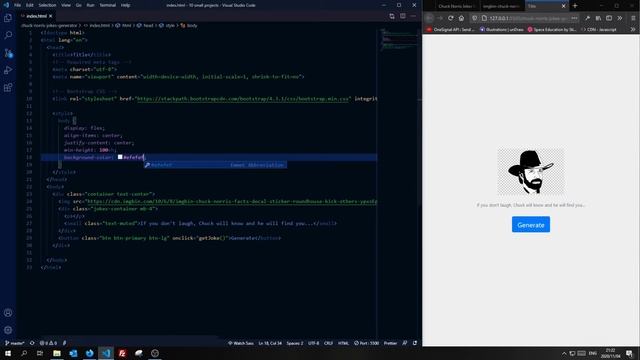640x360 pixels.
Task: Open the Help menu in VS Code
Action: click(125, 5)
